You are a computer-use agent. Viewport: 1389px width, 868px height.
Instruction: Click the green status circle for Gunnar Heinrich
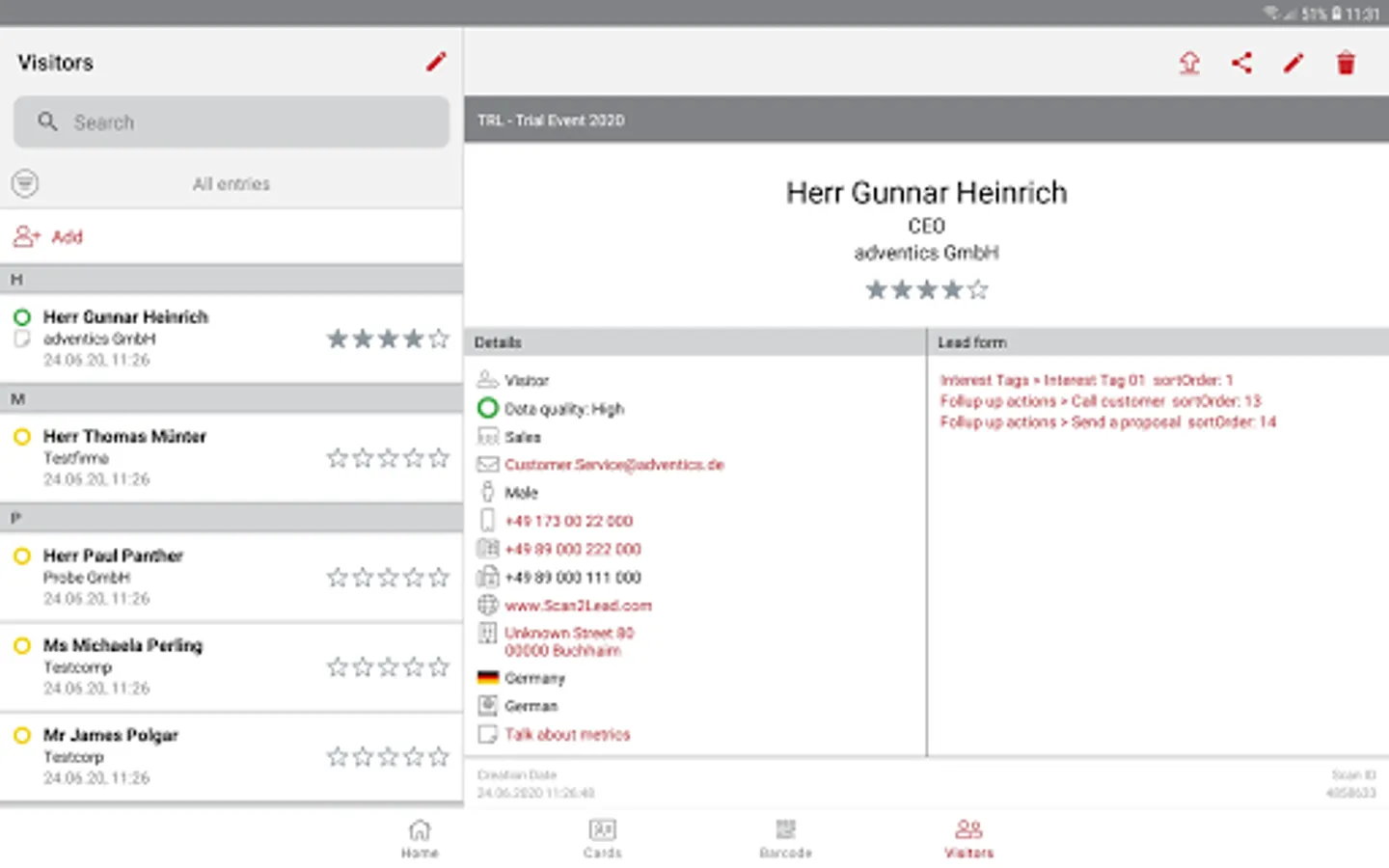[21, 316]
